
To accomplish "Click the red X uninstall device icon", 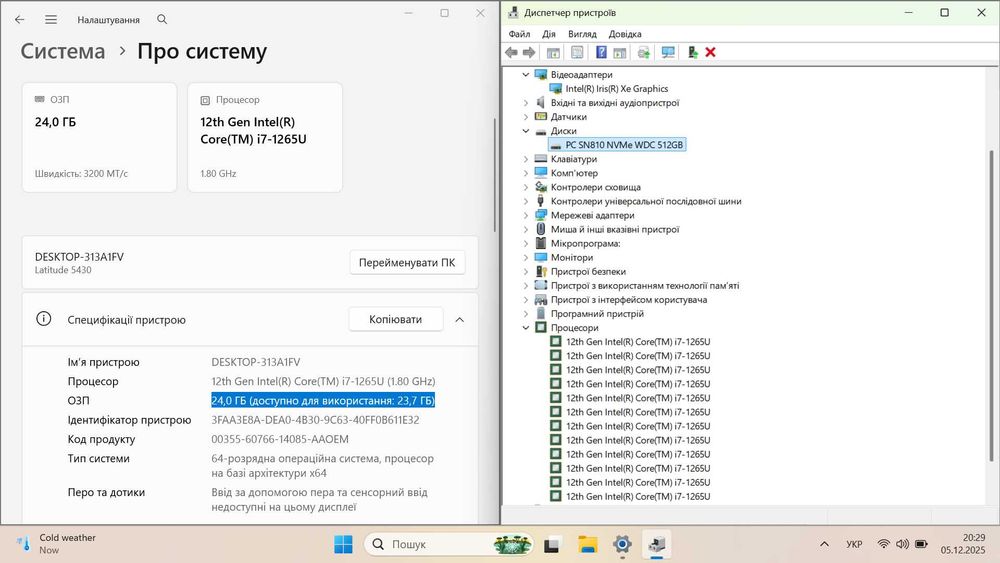I will pyautogui.click(x=710, y=52).
